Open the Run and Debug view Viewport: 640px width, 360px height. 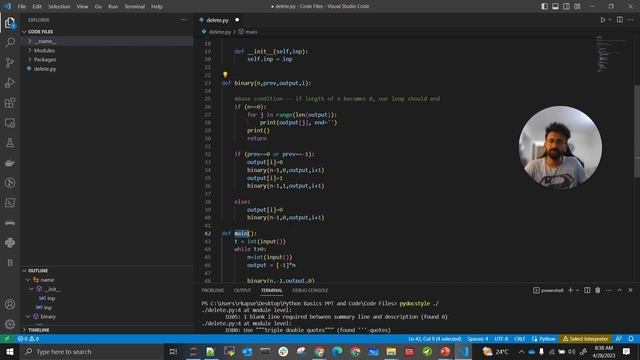pyautogui.click(x=10, y=82)
